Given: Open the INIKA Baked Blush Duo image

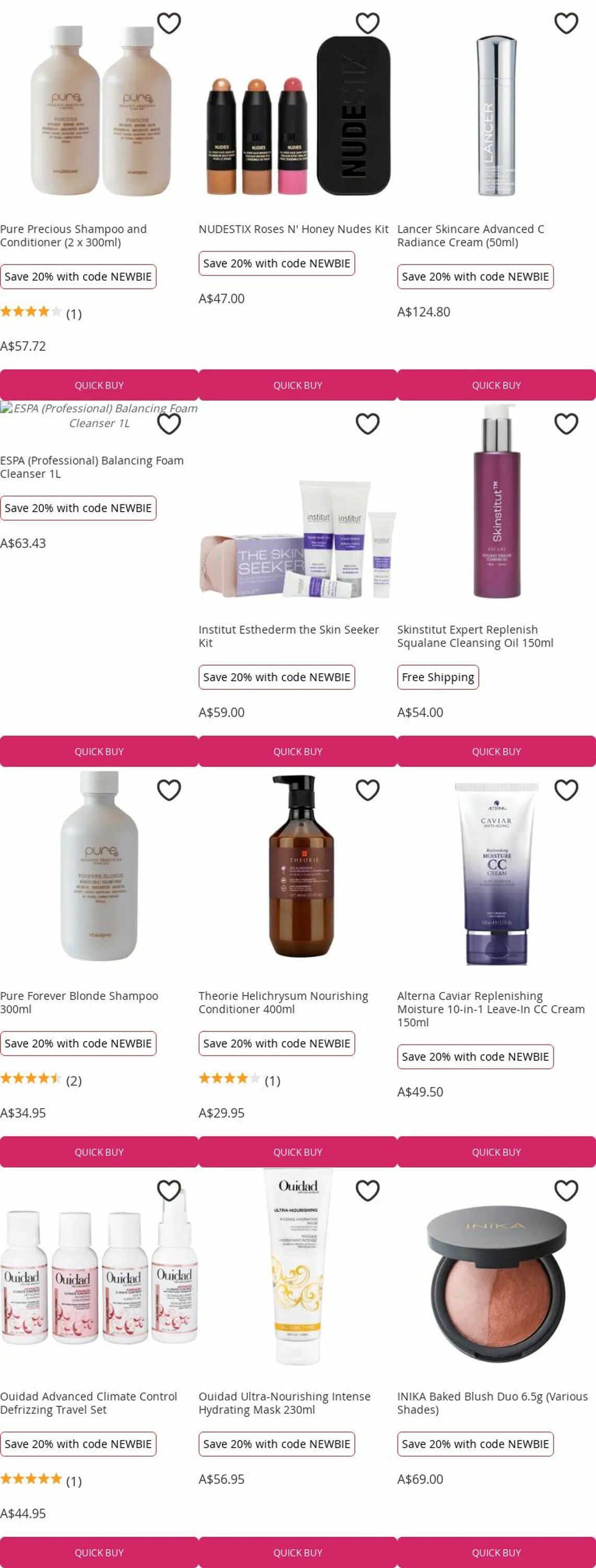Looking at the screenshot, I should [496, 1284].
